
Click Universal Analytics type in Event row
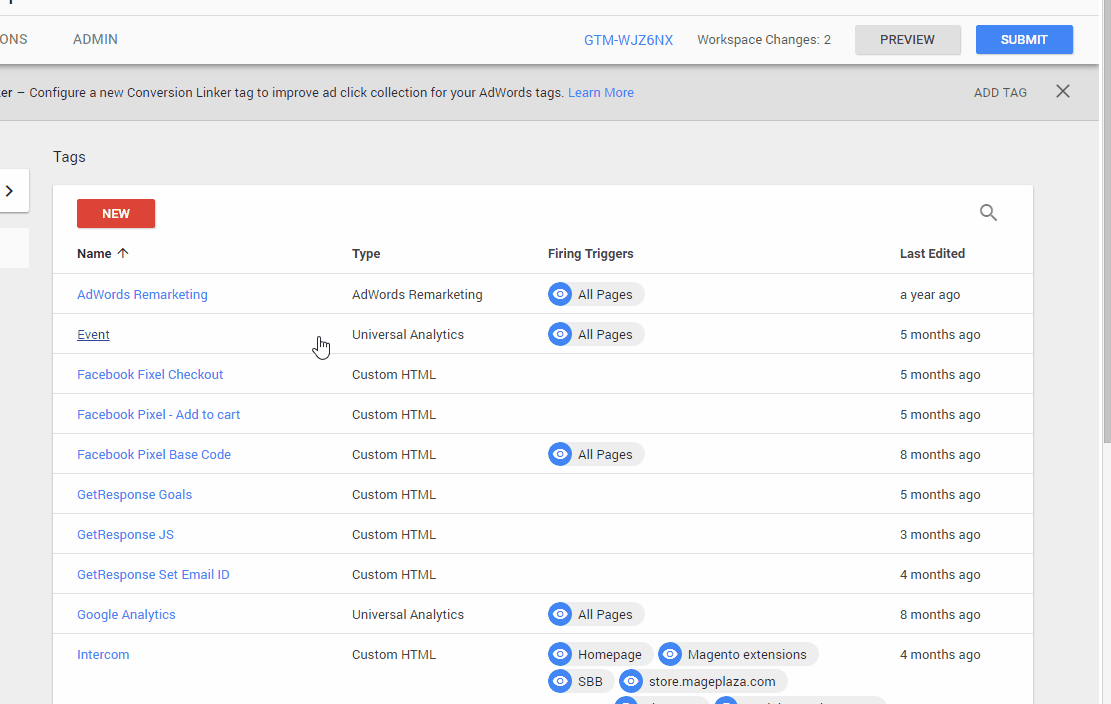tap(408, 334)
